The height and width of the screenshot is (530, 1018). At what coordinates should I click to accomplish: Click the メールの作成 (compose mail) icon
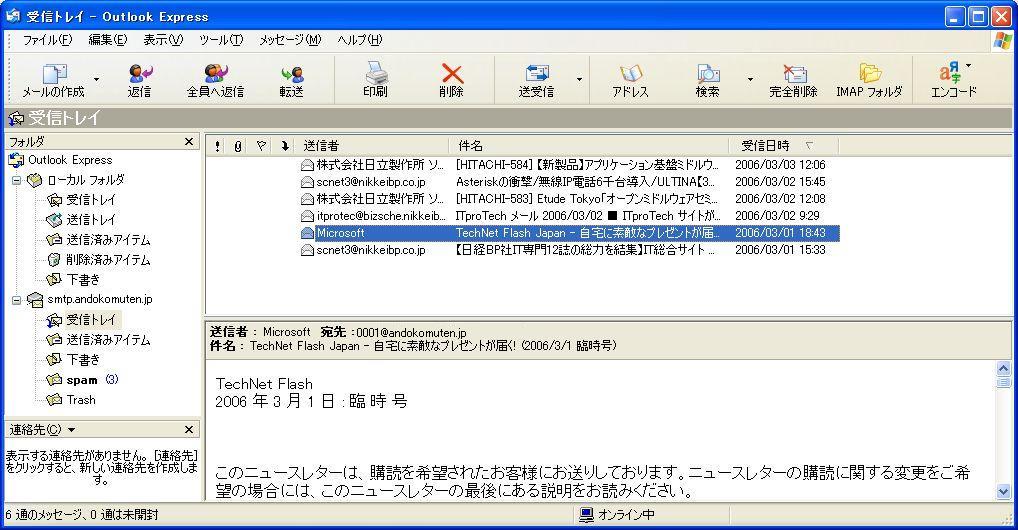(55, 73)
